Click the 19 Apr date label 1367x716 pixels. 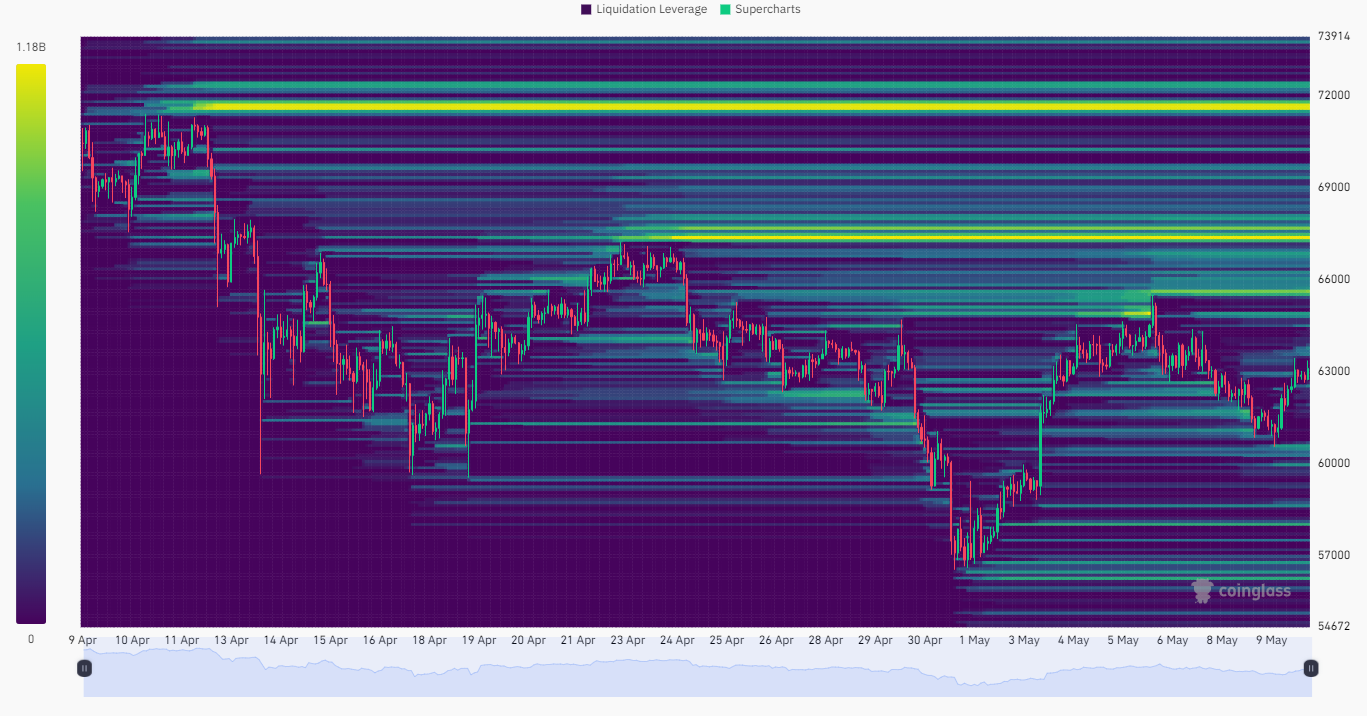coord(479,640)
